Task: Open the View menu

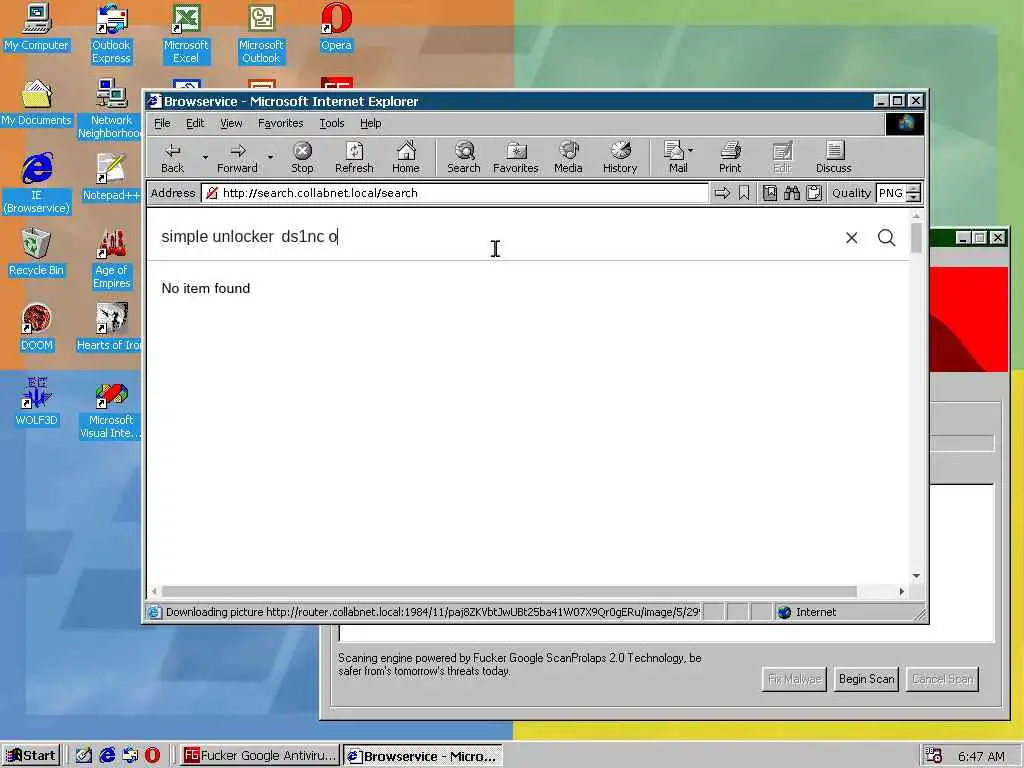Action: [x=231, y=123]
